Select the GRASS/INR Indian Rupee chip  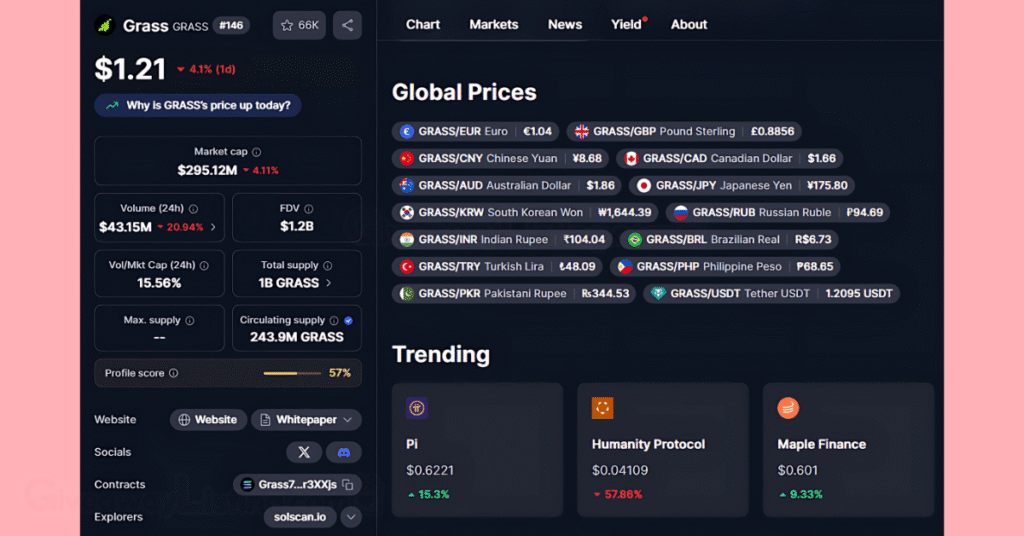502,240
